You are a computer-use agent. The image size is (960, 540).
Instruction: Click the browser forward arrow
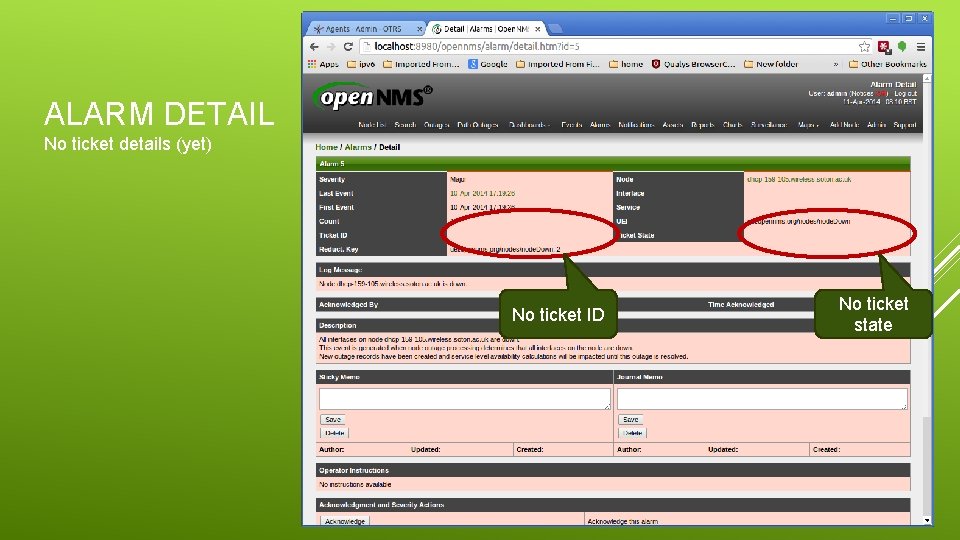[x=331, y=47]
